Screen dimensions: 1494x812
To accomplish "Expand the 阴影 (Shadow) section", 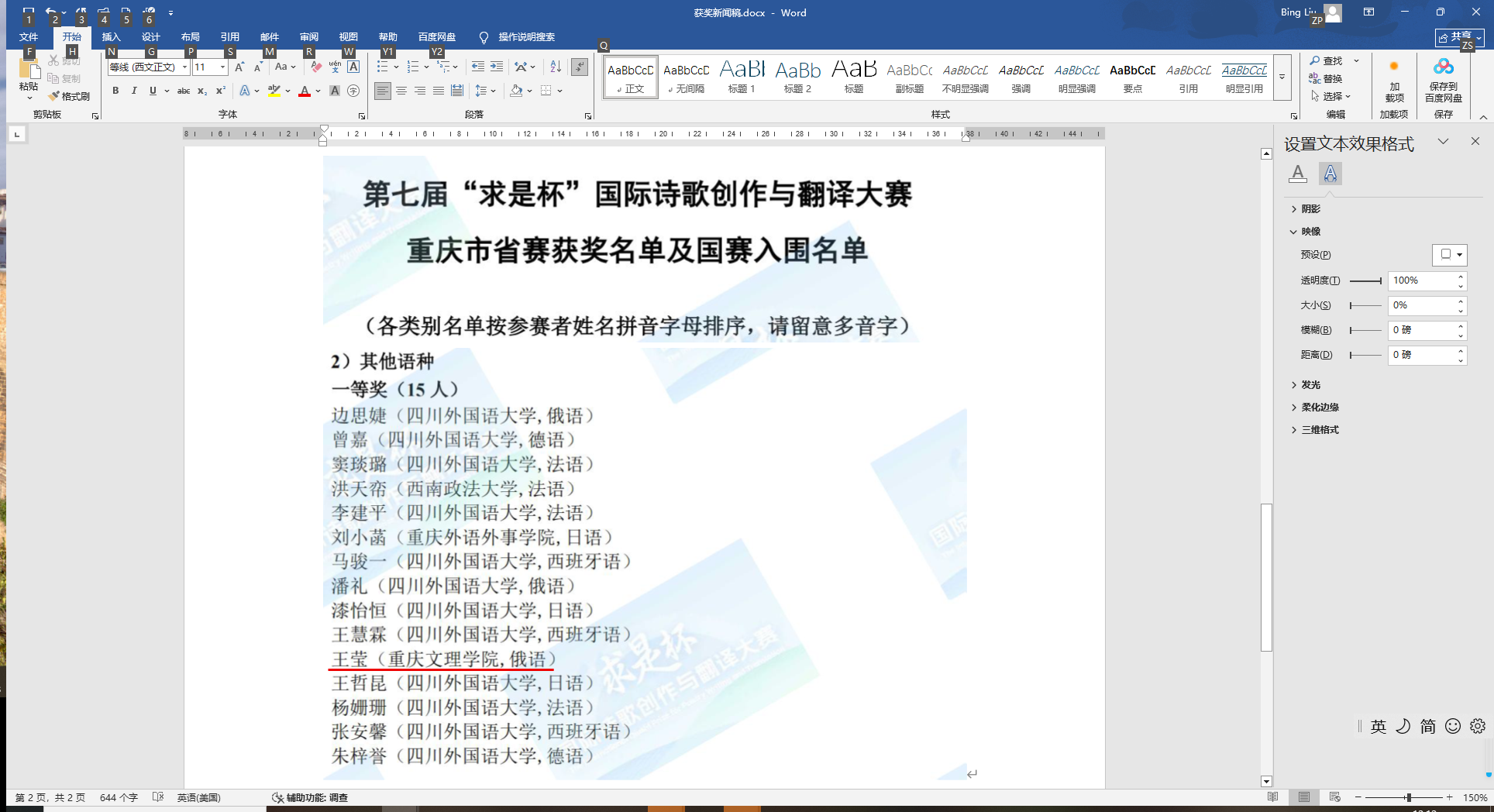I will coord(1310,208).
